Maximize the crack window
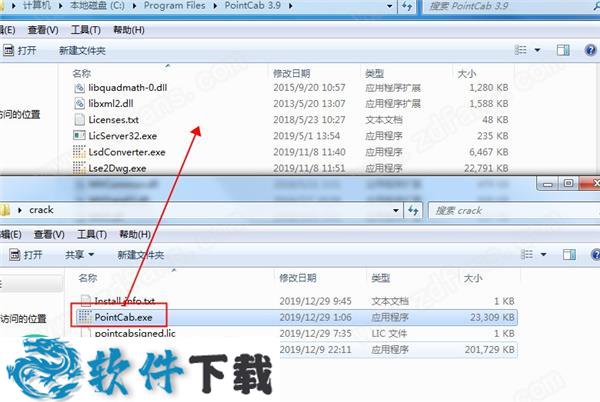The image size is (600, 402). pos(569,183)
